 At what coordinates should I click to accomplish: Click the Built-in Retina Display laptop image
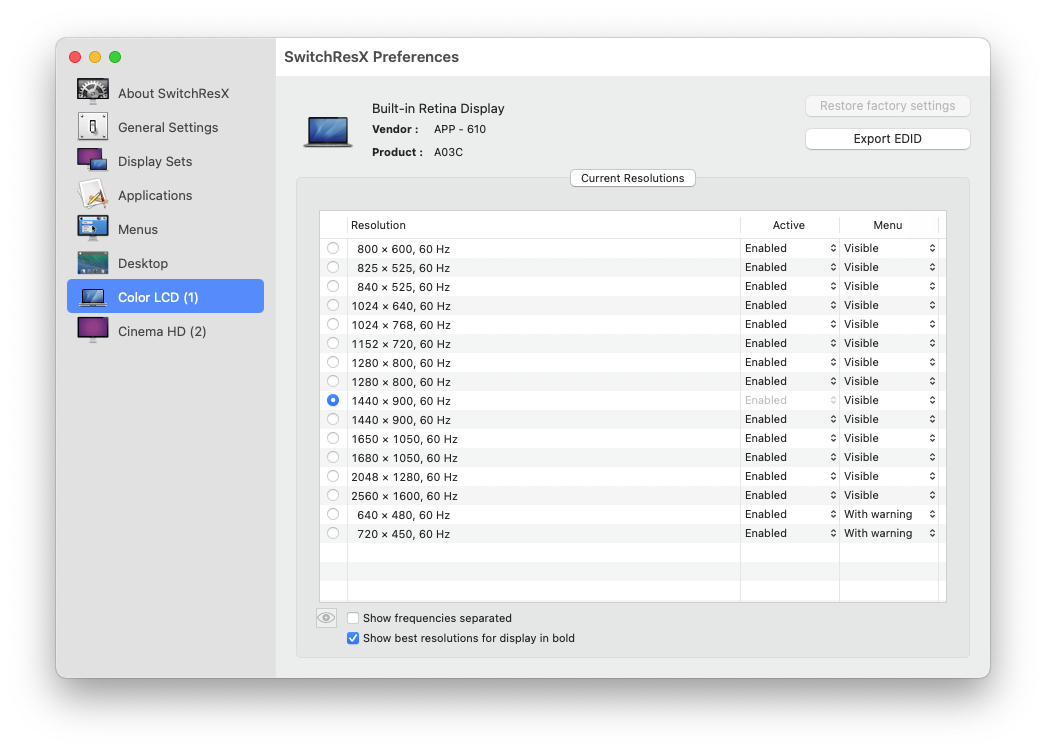point(328,131)
